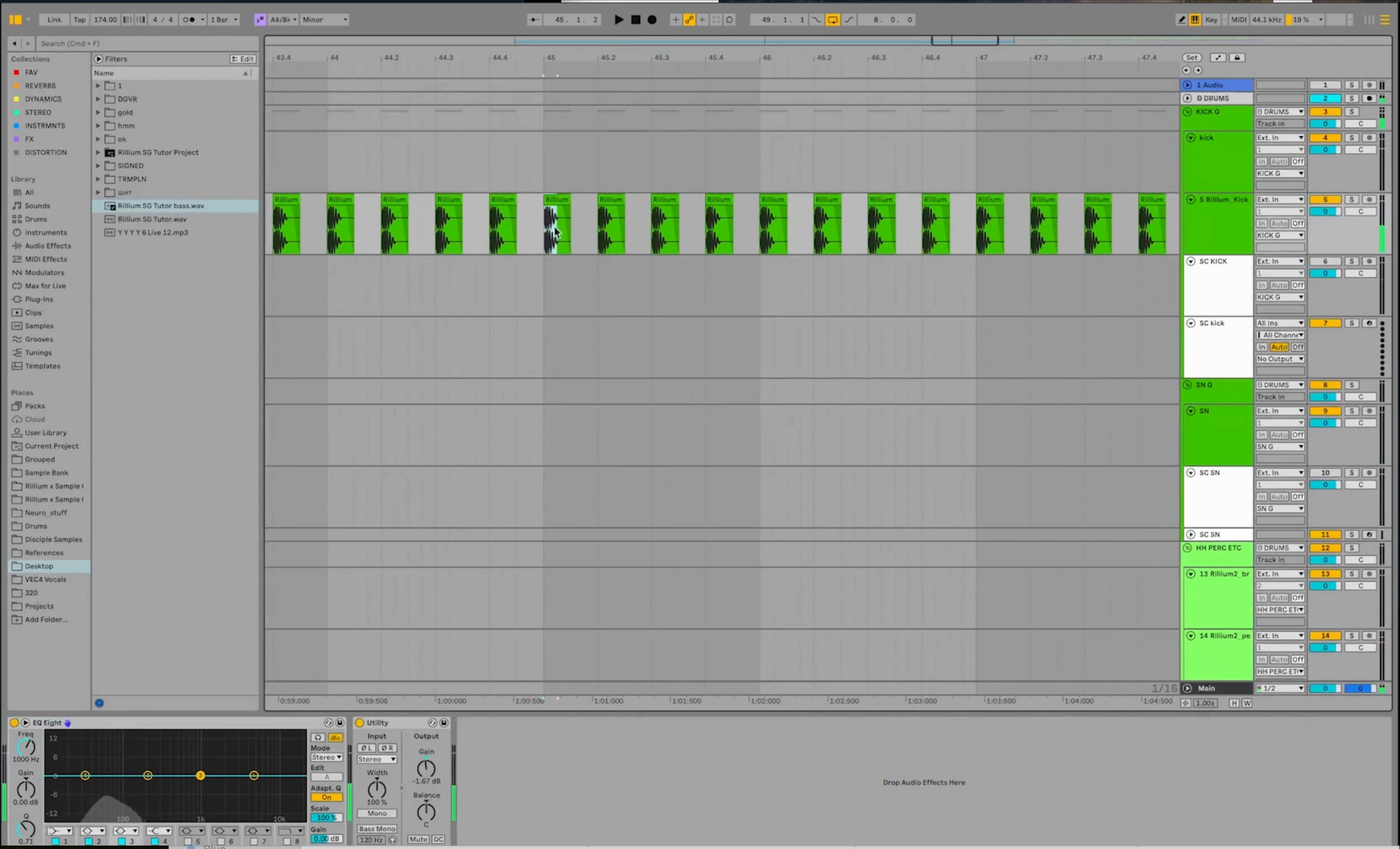1400x849 pixels.
Task: Click the Tap tempo button
Action: point(80,20)
